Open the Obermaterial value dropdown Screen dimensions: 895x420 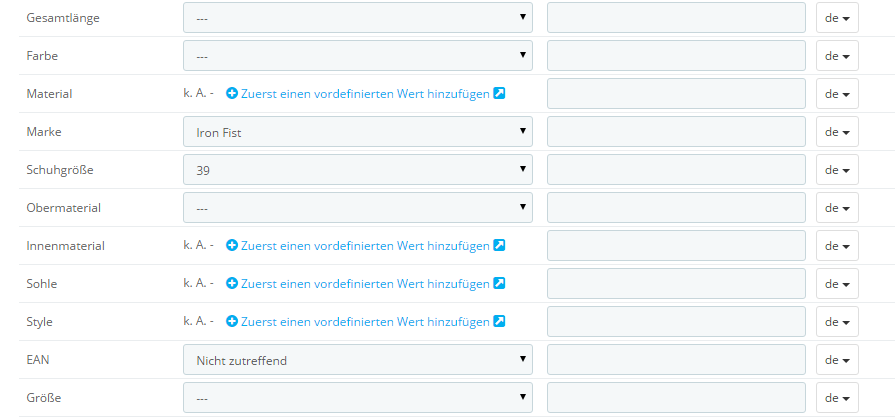(358, 208)
